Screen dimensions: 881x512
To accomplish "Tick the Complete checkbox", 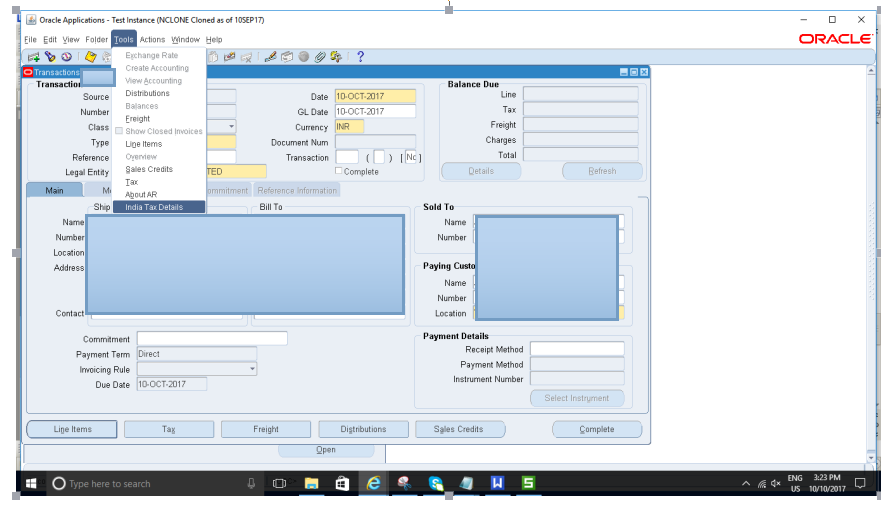I will click(x=338, y=171).
